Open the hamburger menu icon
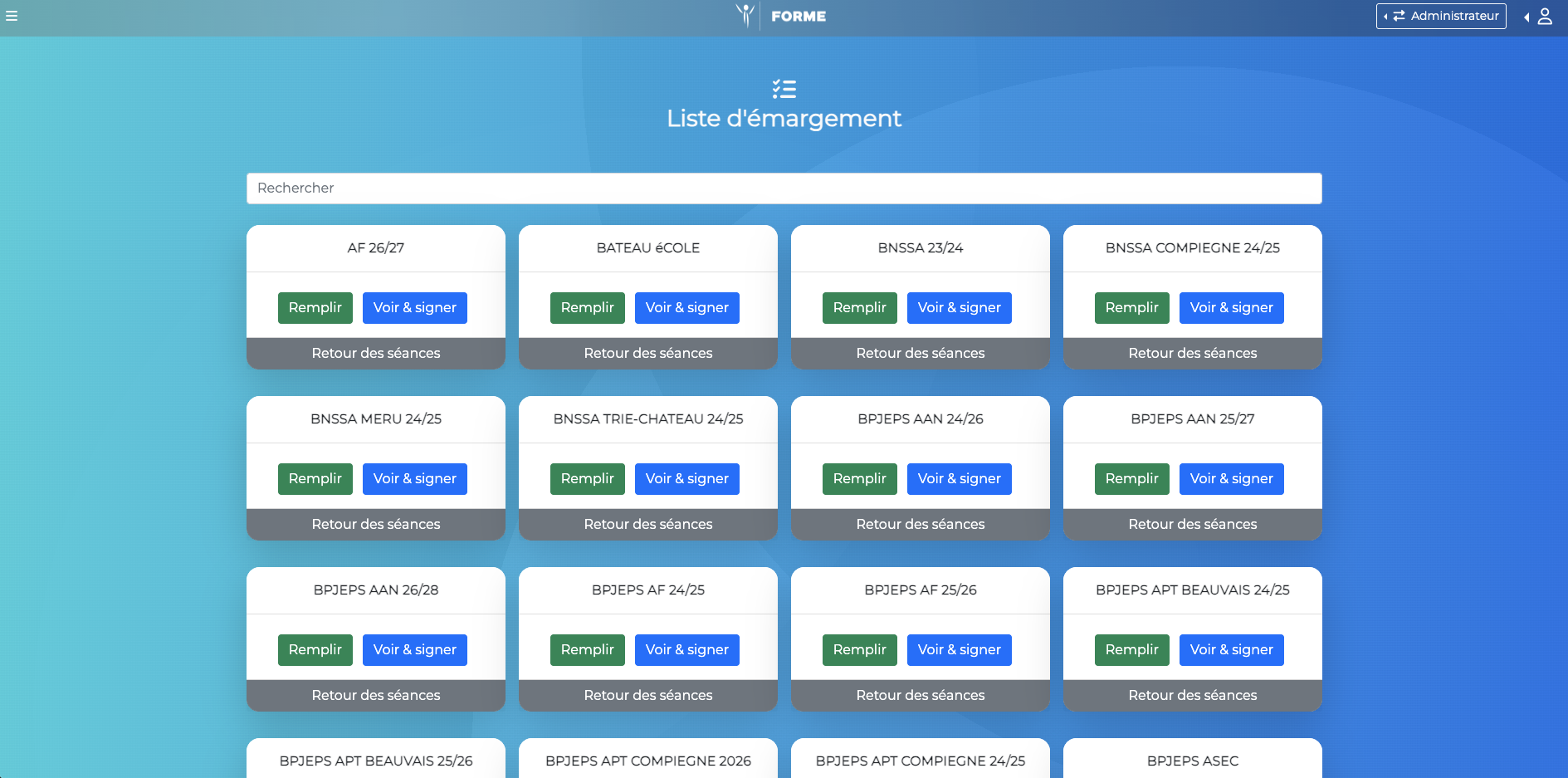The height and width of the screenshot is (778, 1568). [12, 16]
